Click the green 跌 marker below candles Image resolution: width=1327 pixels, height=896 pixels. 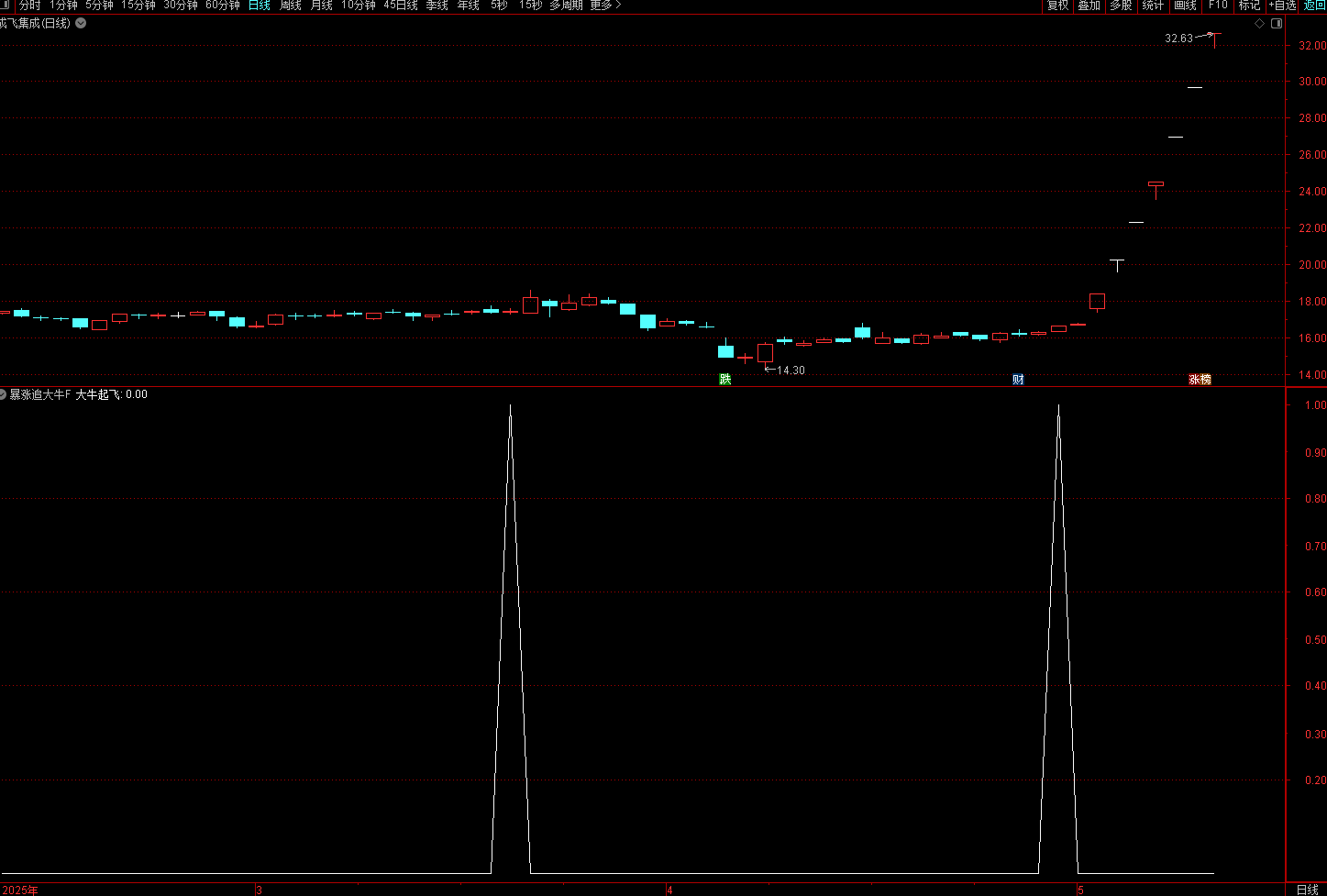click(x=725, y=379)
